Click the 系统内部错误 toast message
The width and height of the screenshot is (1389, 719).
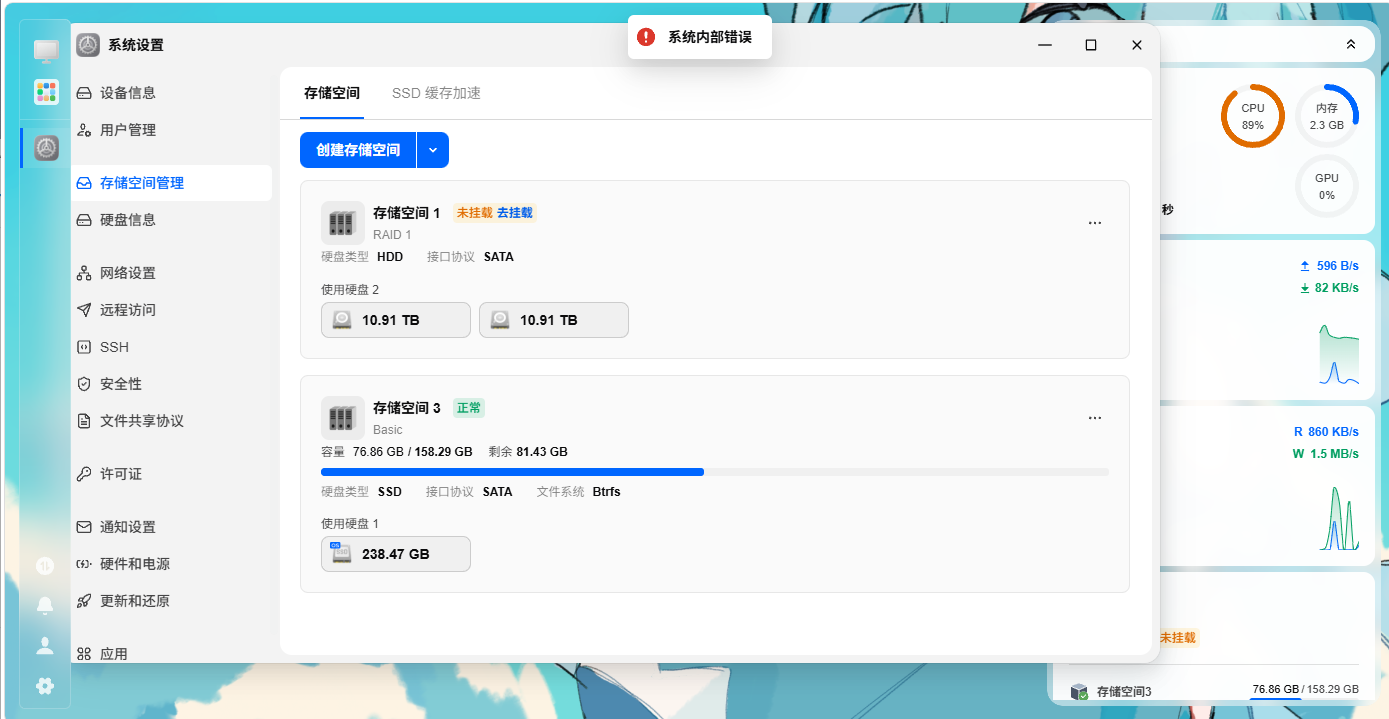coord(710,37)
